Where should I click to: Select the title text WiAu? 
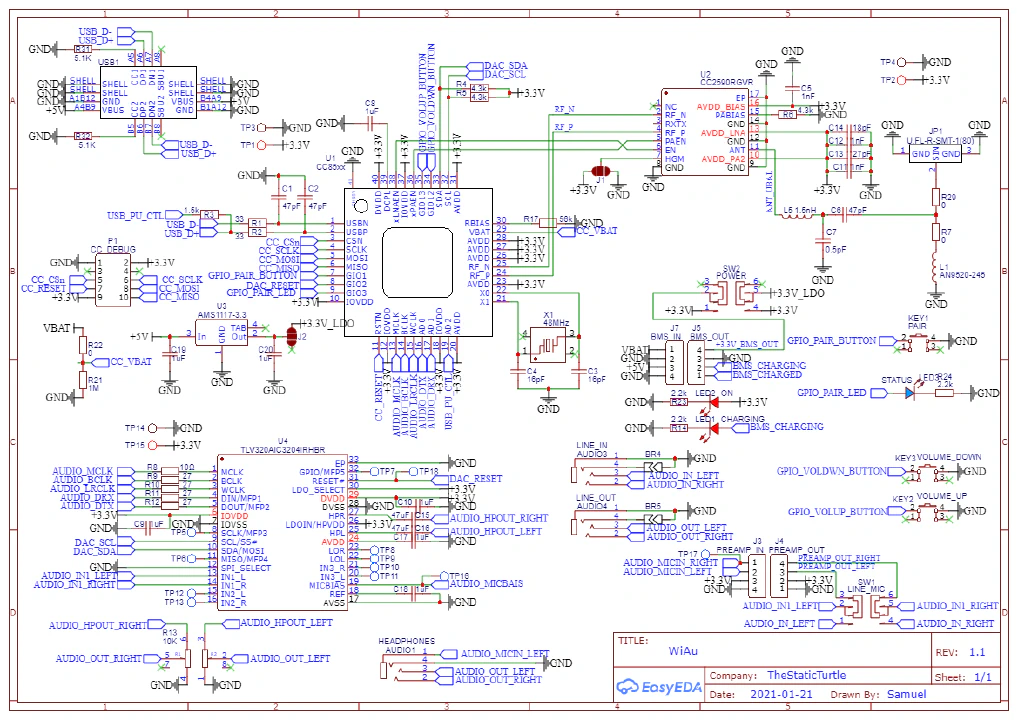(683, 651)
